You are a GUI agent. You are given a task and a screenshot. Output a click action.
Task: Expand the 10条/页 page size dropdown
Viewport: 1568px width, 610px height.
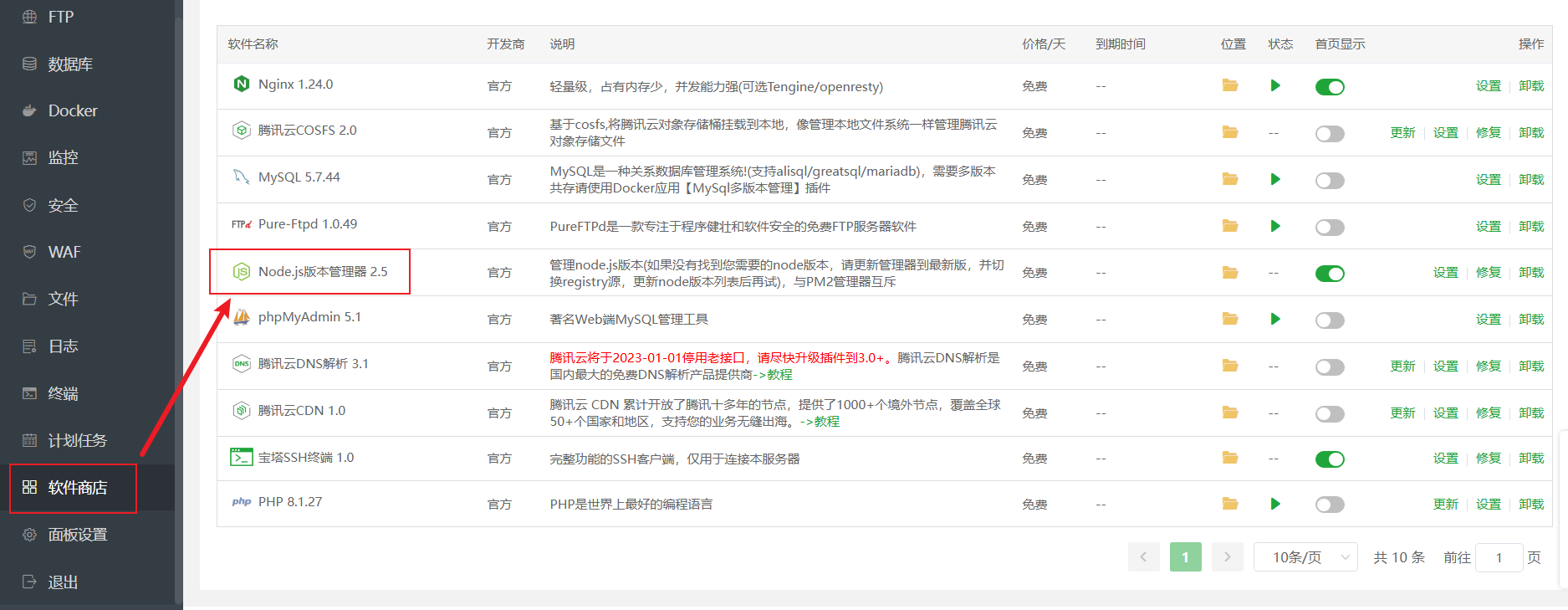coord(1305,557)
